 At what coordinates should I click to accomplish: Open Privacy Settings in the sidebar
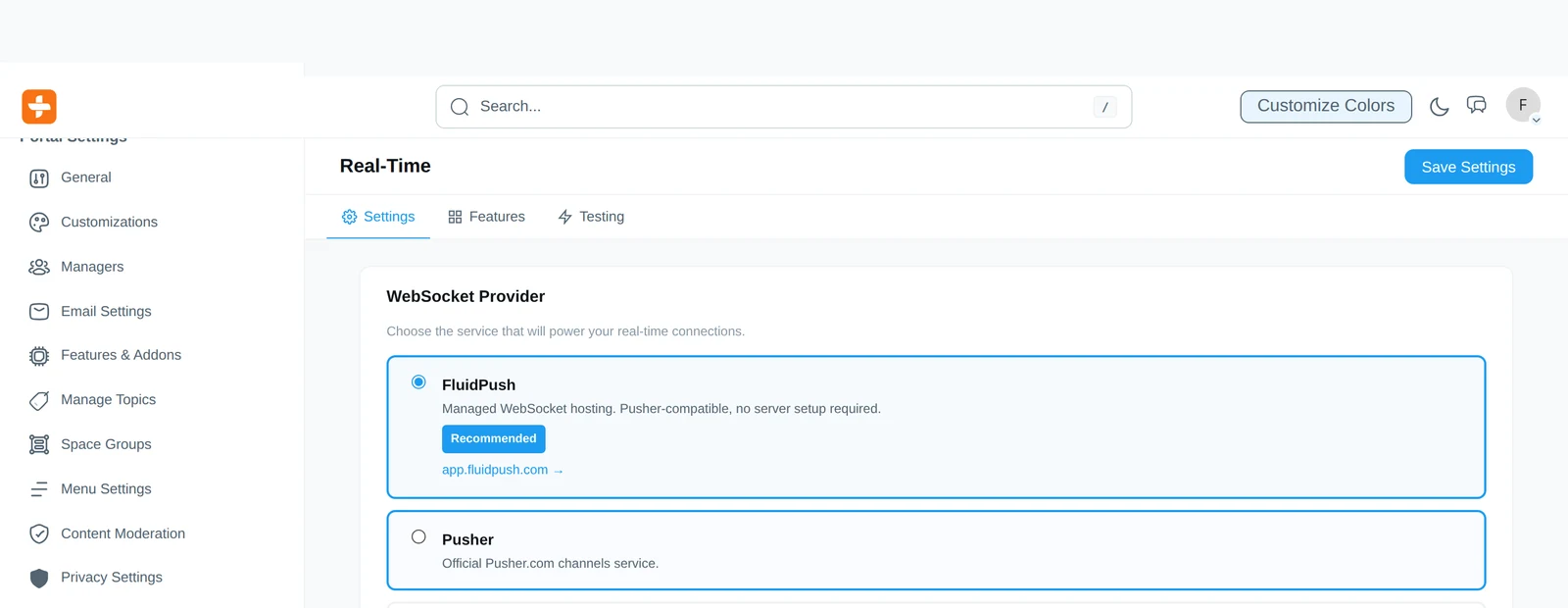tap(112, 578)
